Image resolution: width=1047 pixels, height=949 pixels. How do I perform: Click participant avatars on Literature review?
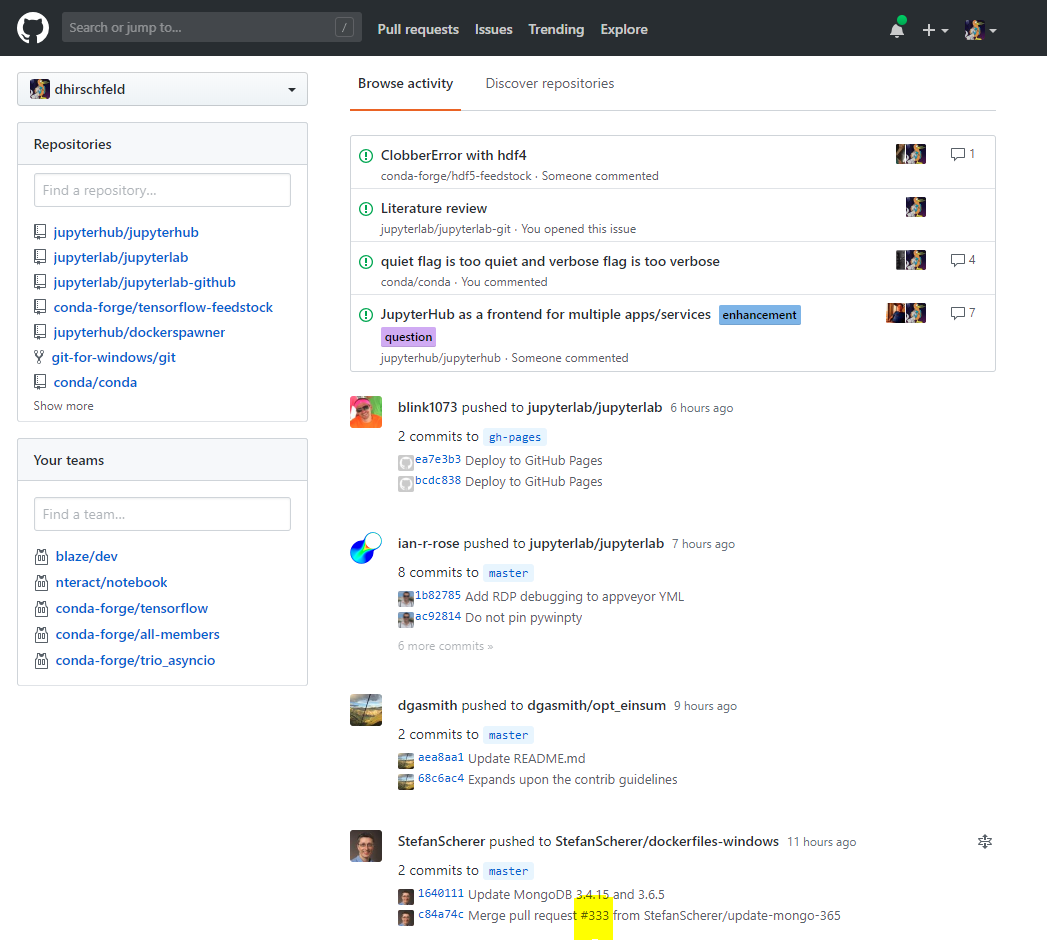point(915,207)
